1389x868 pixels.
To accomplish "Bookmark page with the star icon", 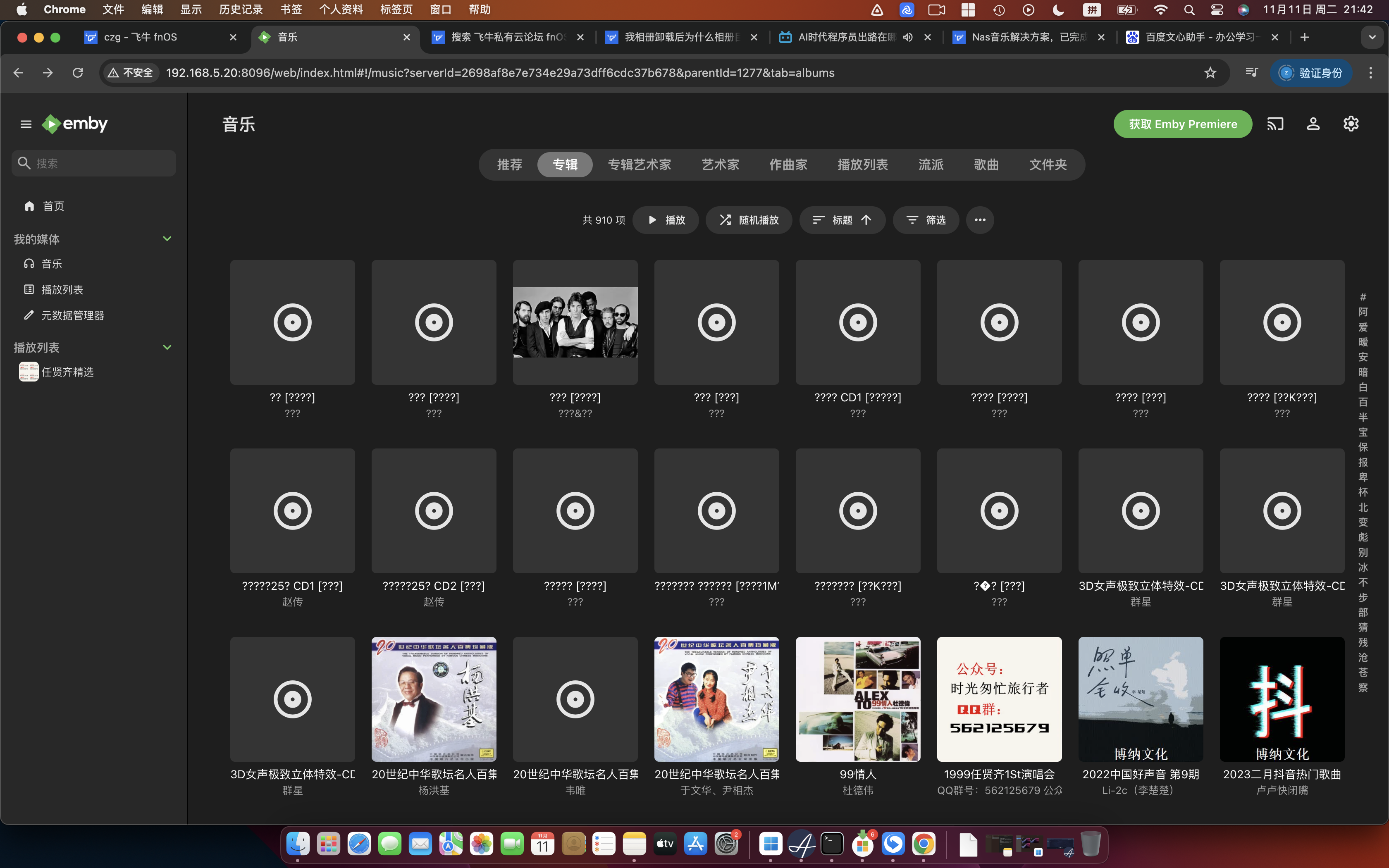I will point(1210,73).
